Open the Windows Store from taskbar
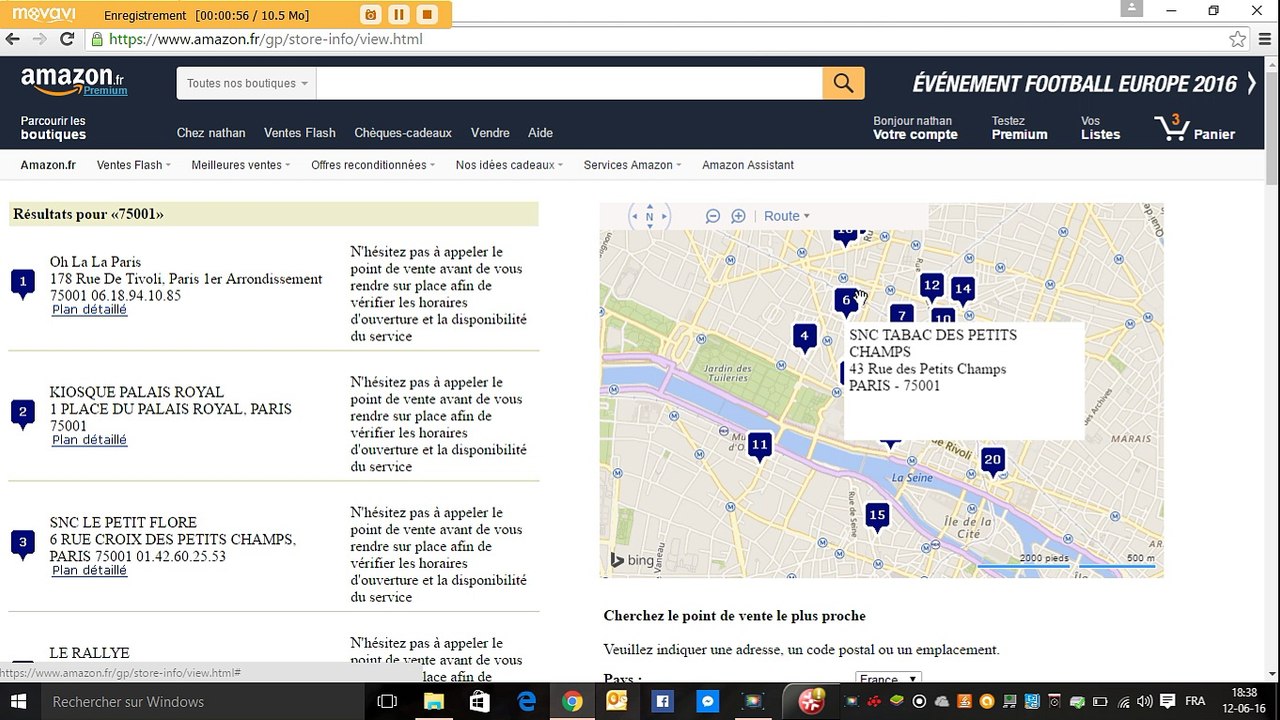This screenshot has height=720, width=1280. 479,702
